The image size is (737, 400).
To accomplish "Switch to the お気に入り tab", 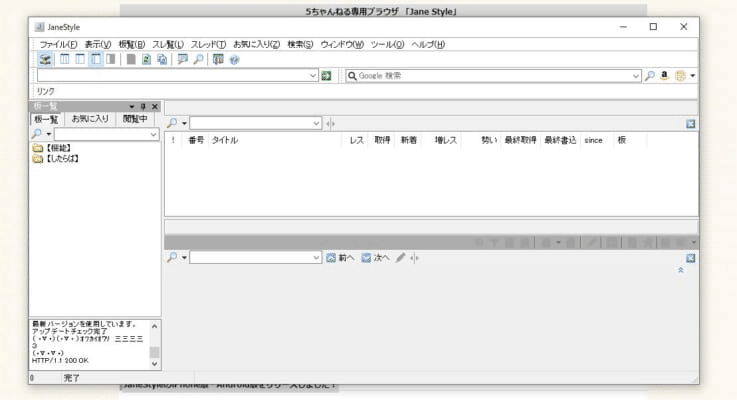I will point(90,119).
